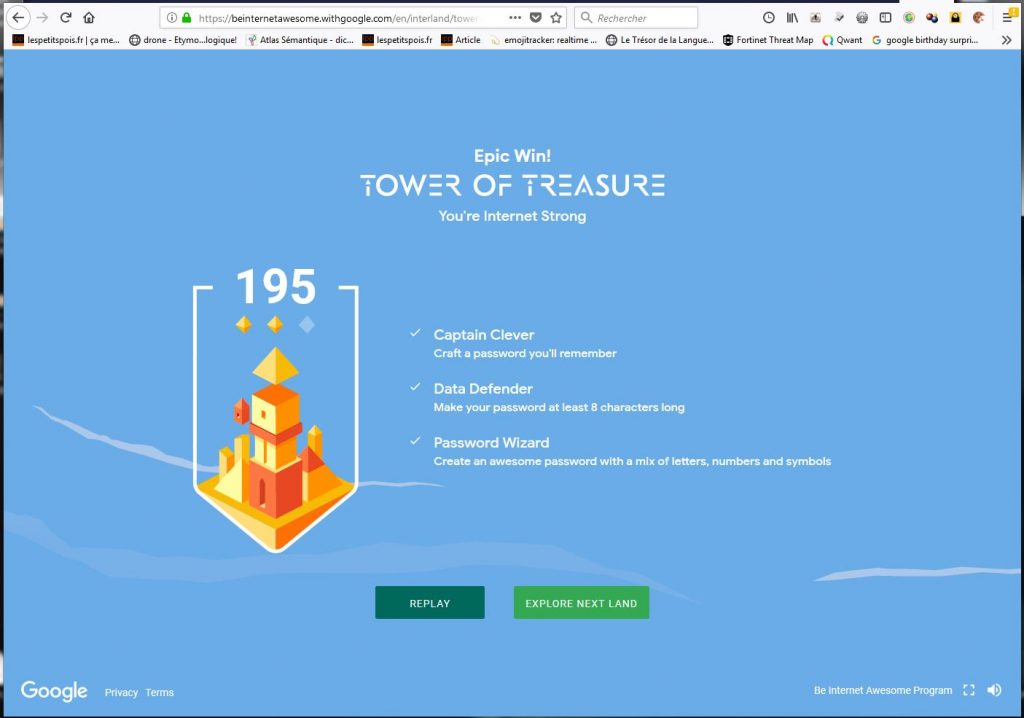Mute the game sound with speaker icon
1024x718 pixels.
pyautogui.click(x=994, y=690)
